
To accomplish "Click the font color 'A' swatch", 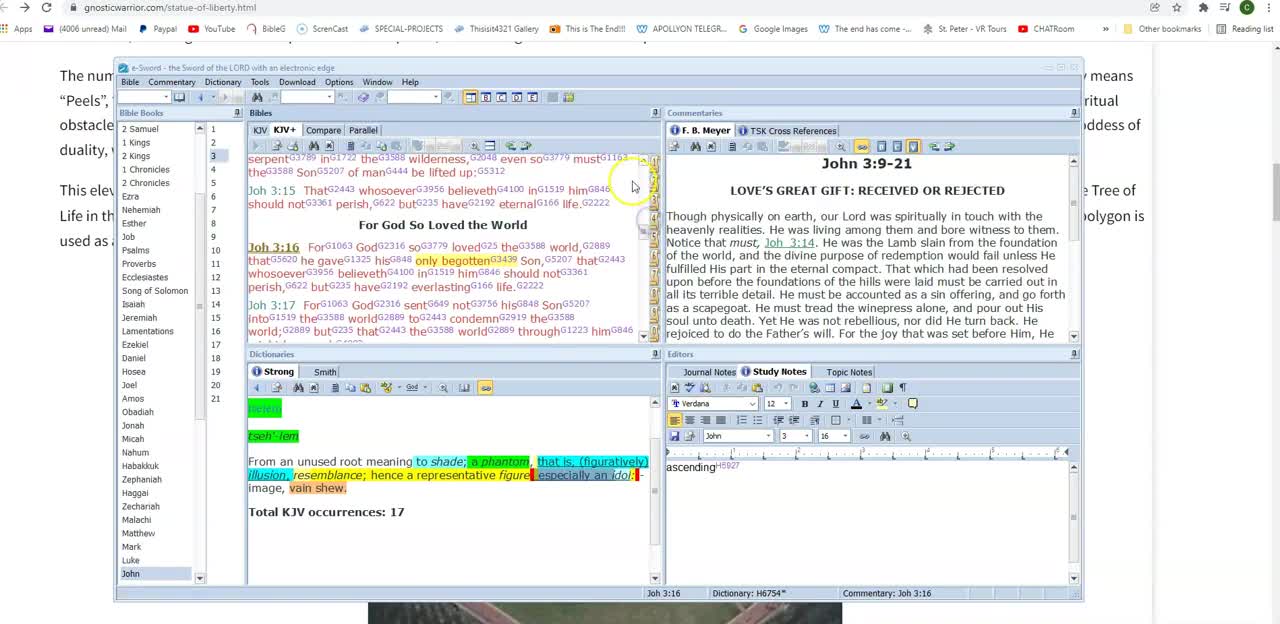I will pyautogui.click(x=856, y=404).
